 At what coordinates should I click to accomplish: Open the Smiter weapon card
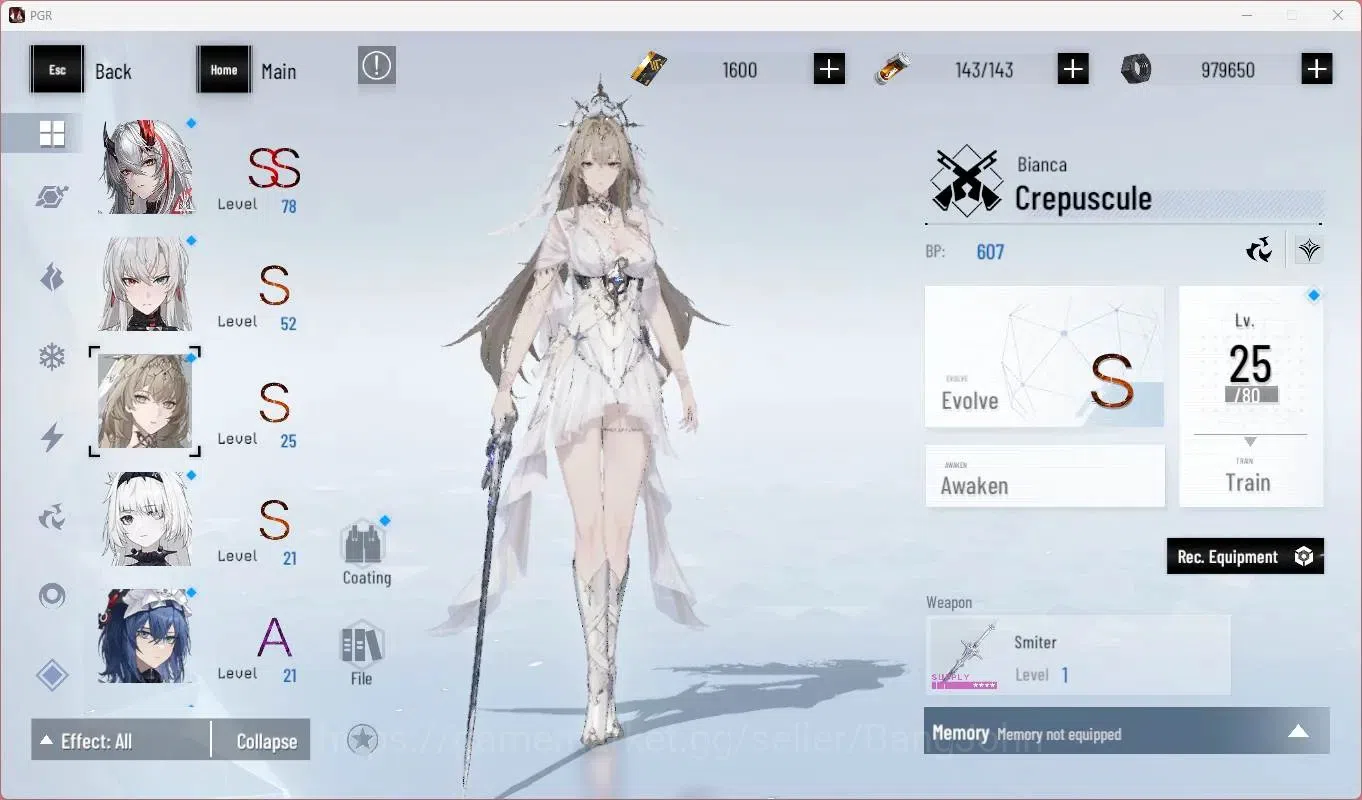click(x=1078, y=655)
